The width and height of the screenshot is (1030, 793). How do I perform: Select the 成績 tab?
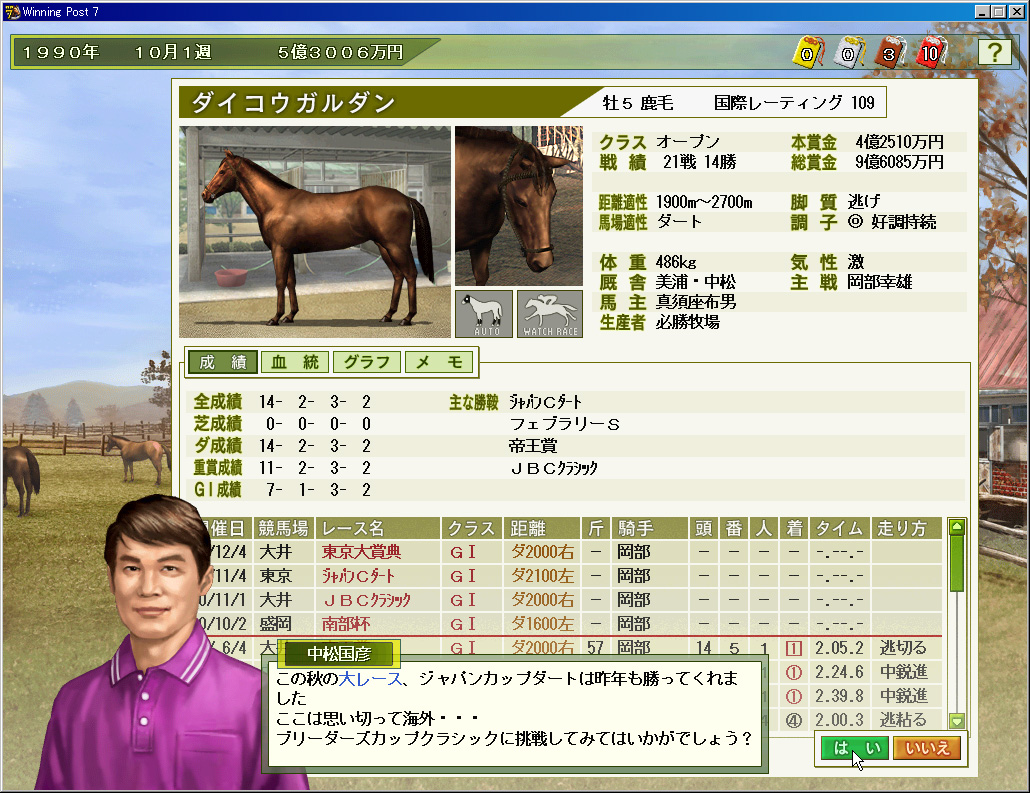(x=222, y=362)
